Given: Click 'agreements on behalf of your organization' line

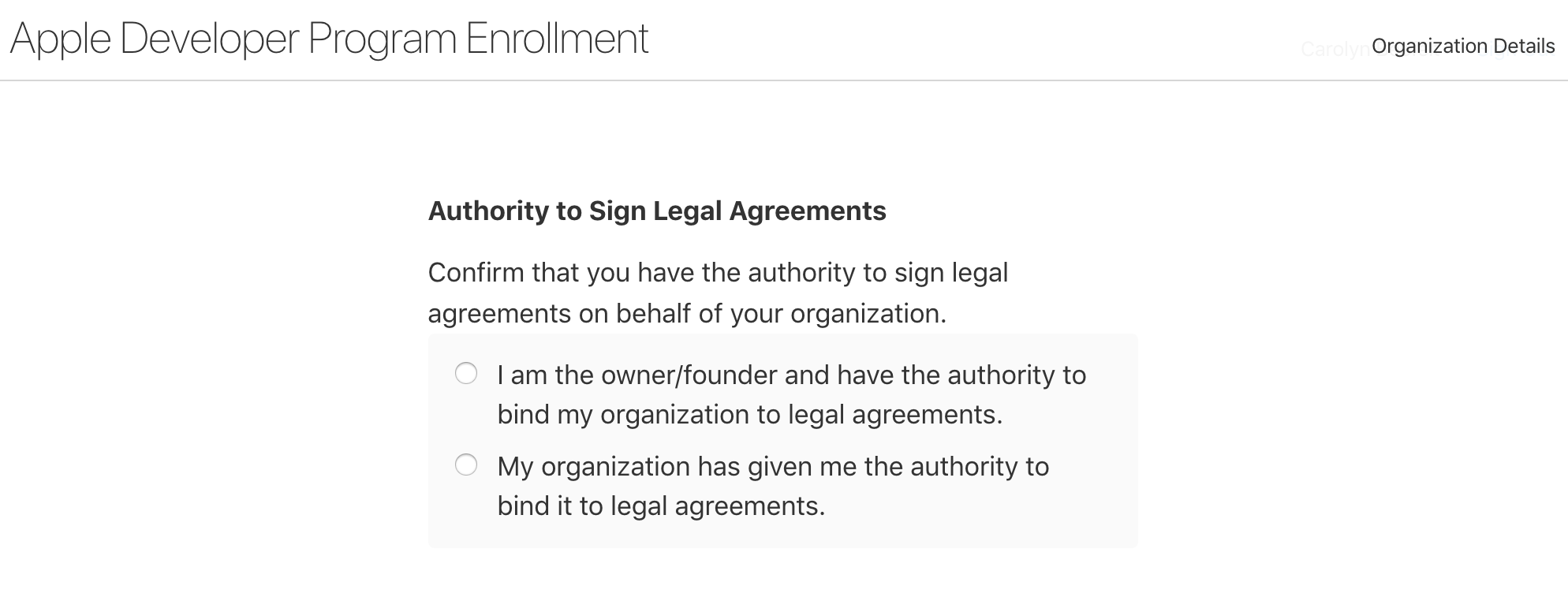Looking at the screenshot, I should click(x=686, y=314).
